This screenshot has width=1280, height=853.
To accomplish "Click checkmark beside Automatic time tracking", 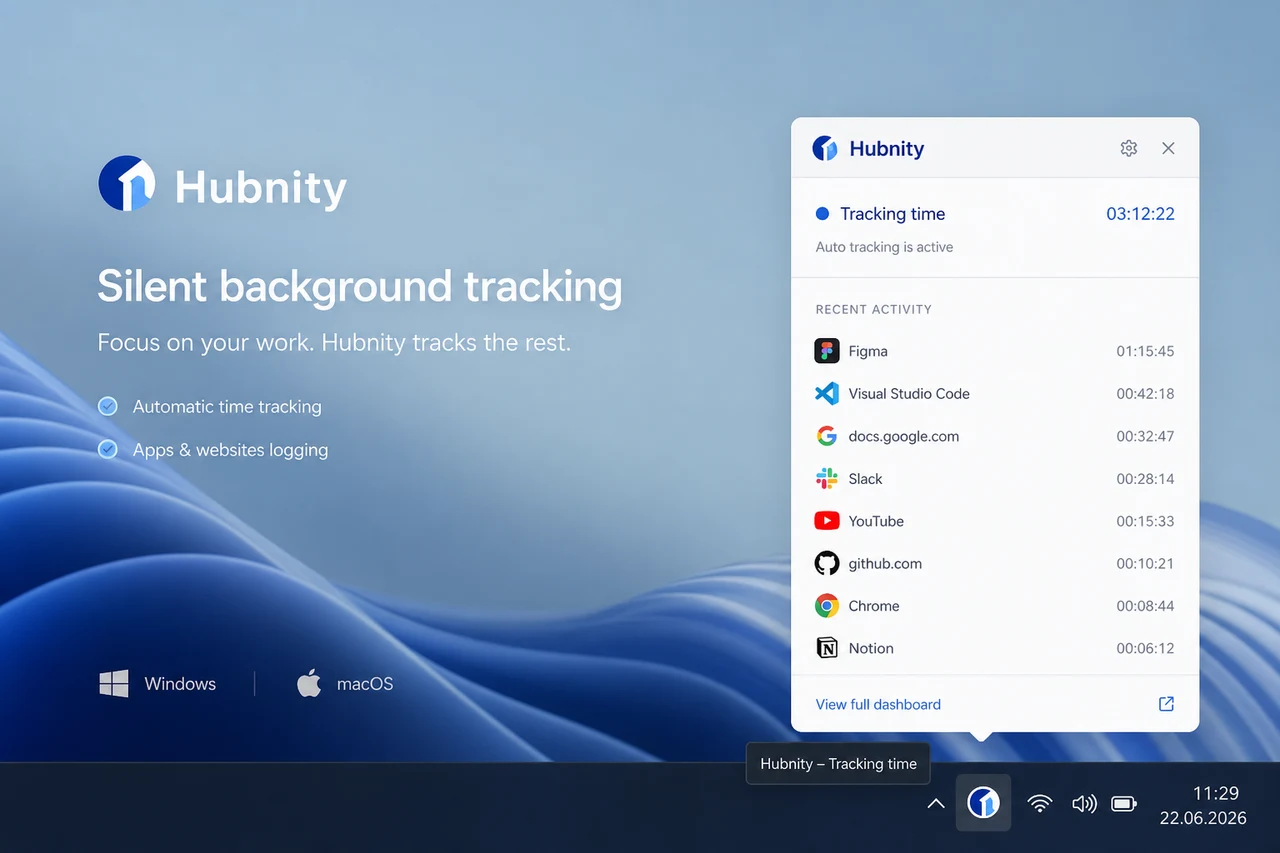I will (108, 406).
